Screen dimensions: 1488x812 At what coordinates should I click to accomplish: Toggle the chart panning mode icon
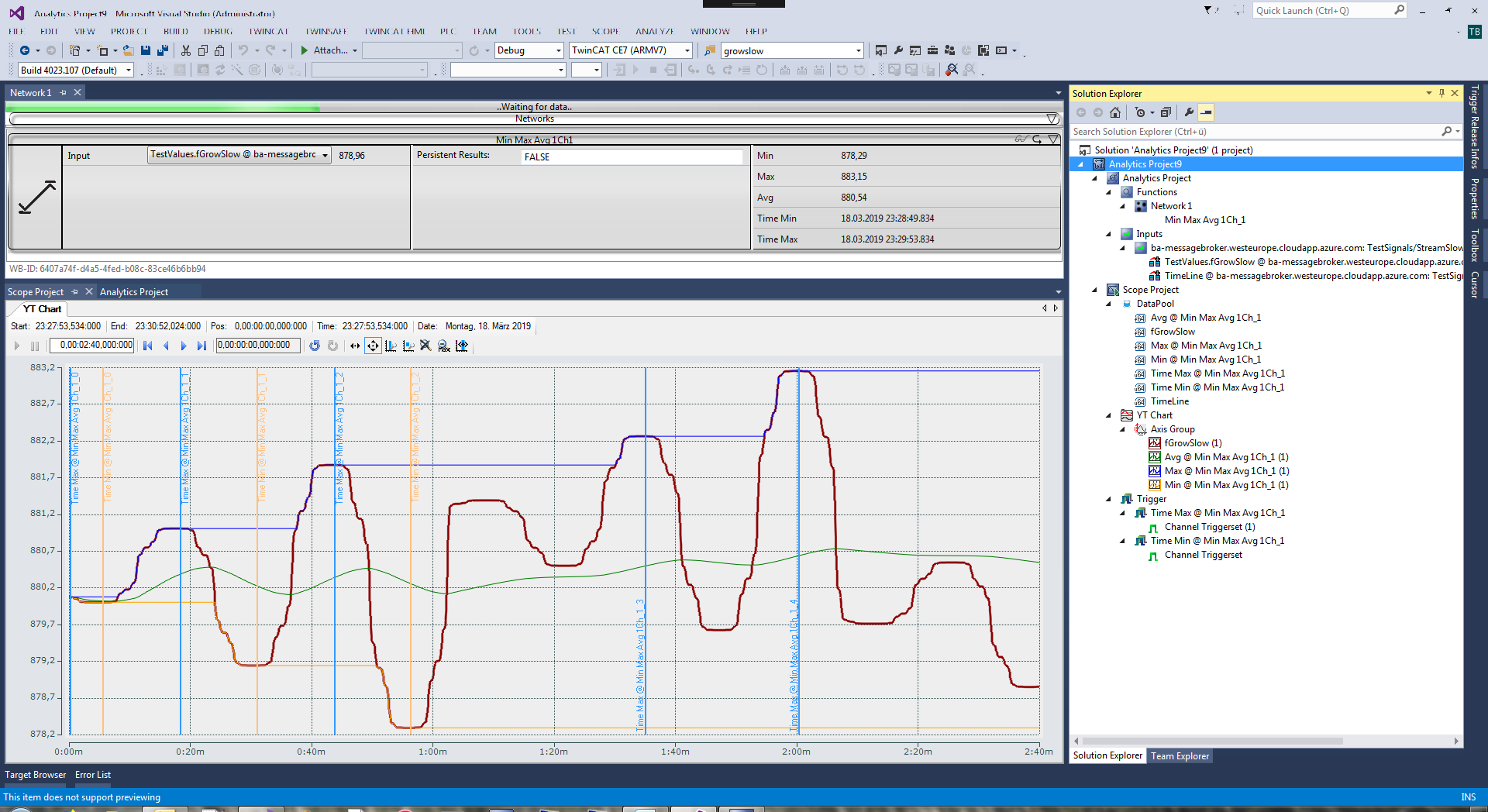coord(373,346)
